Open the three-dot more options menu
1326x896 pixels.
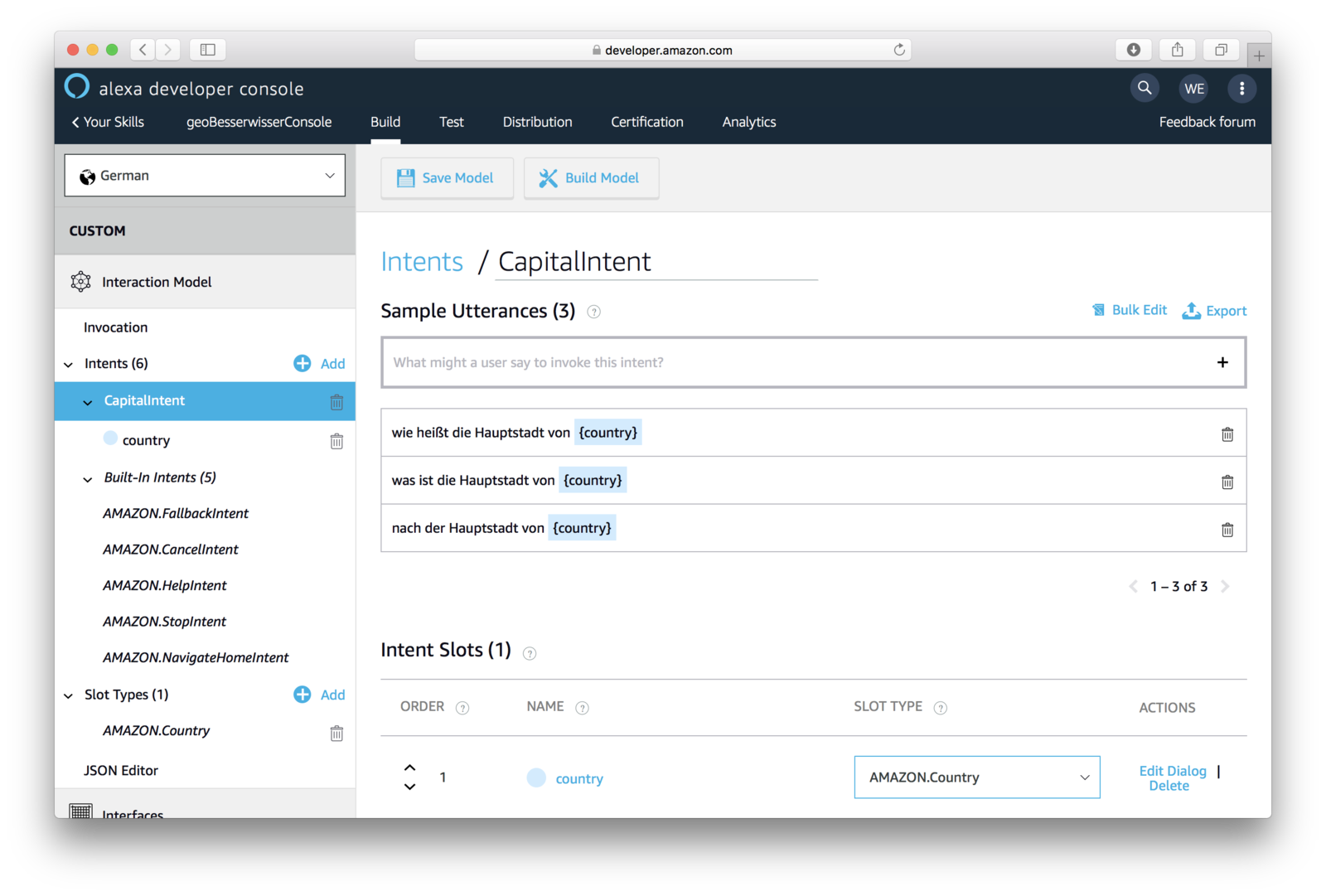1241,89
